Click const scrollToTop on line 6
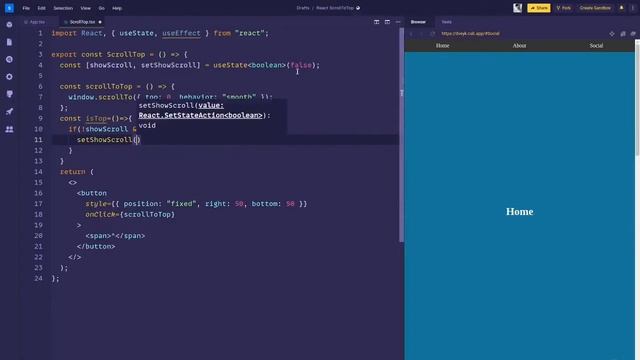 tap(96, 87)
